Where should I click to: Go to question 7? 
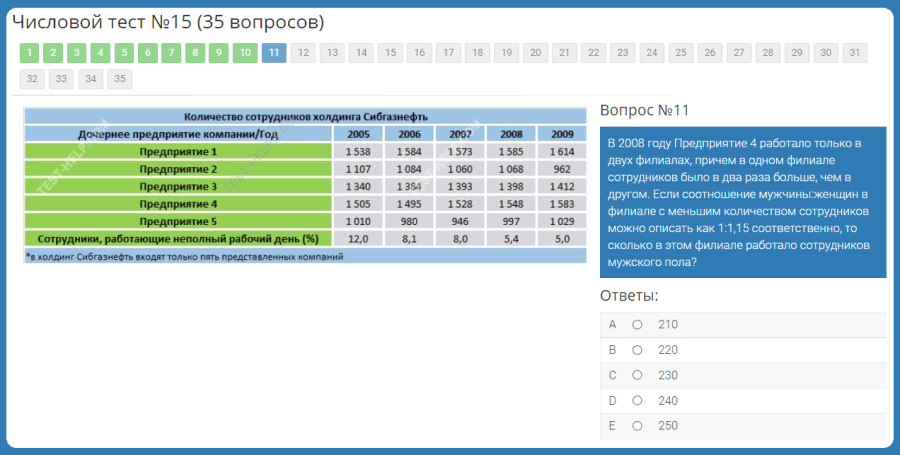(171, 53)
